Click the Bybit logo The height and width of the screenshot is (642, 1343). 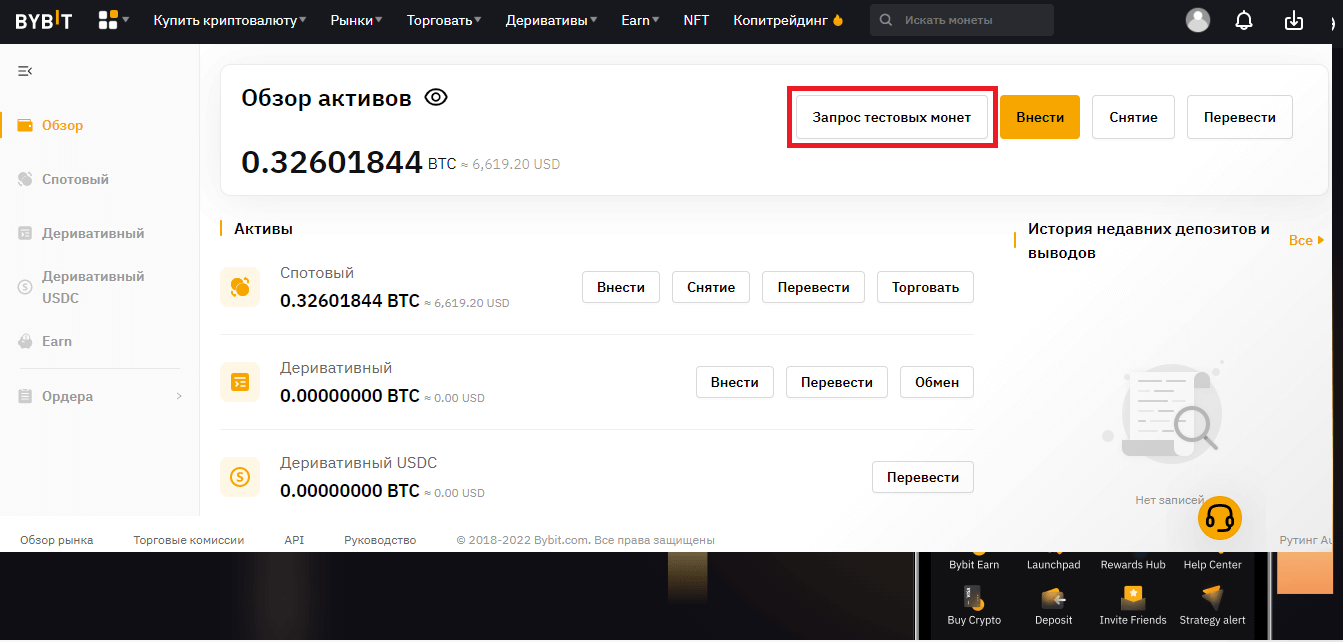click(x=43, y=20)
